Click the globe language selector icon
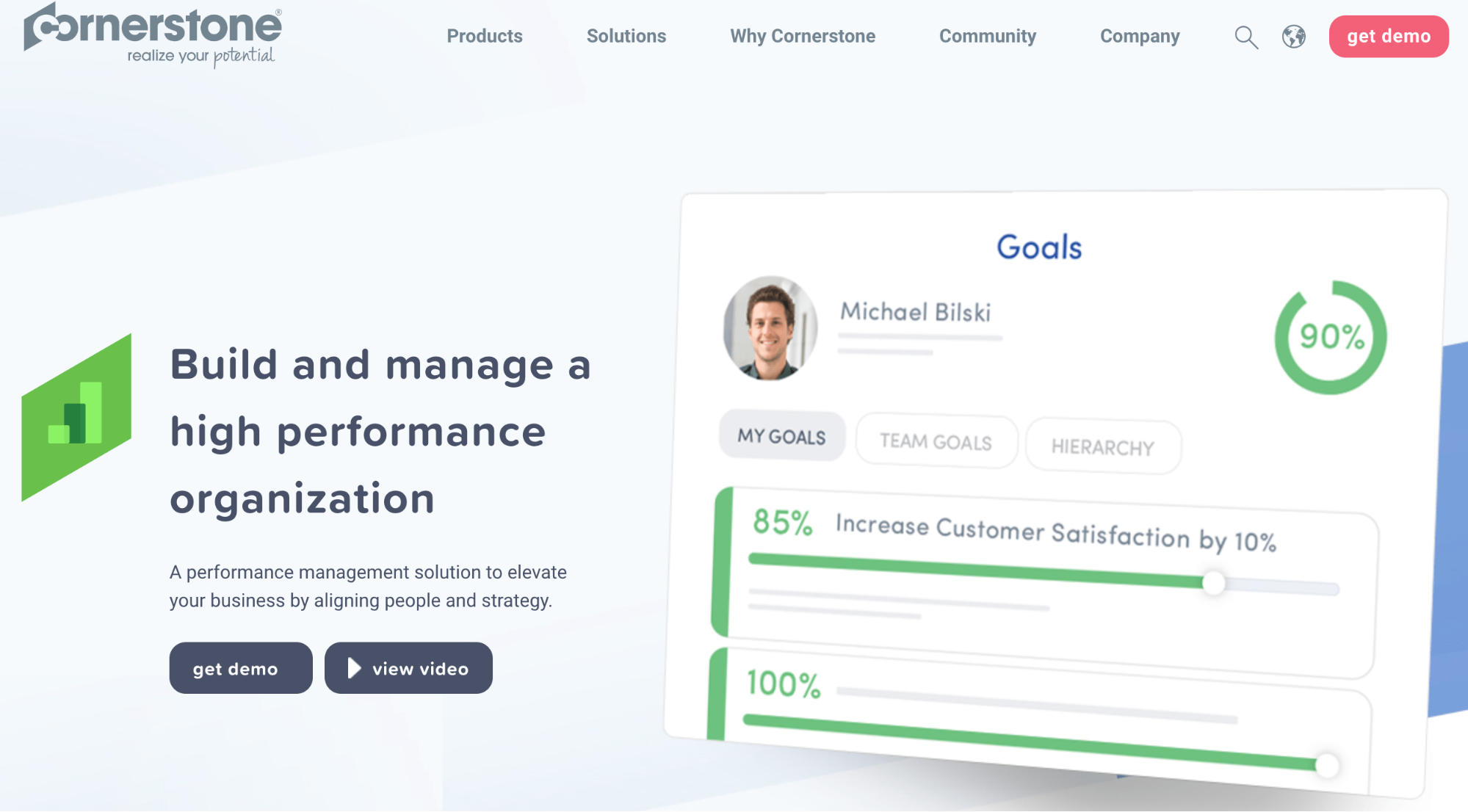The image size is (1468, 812). coord(1294,36)
